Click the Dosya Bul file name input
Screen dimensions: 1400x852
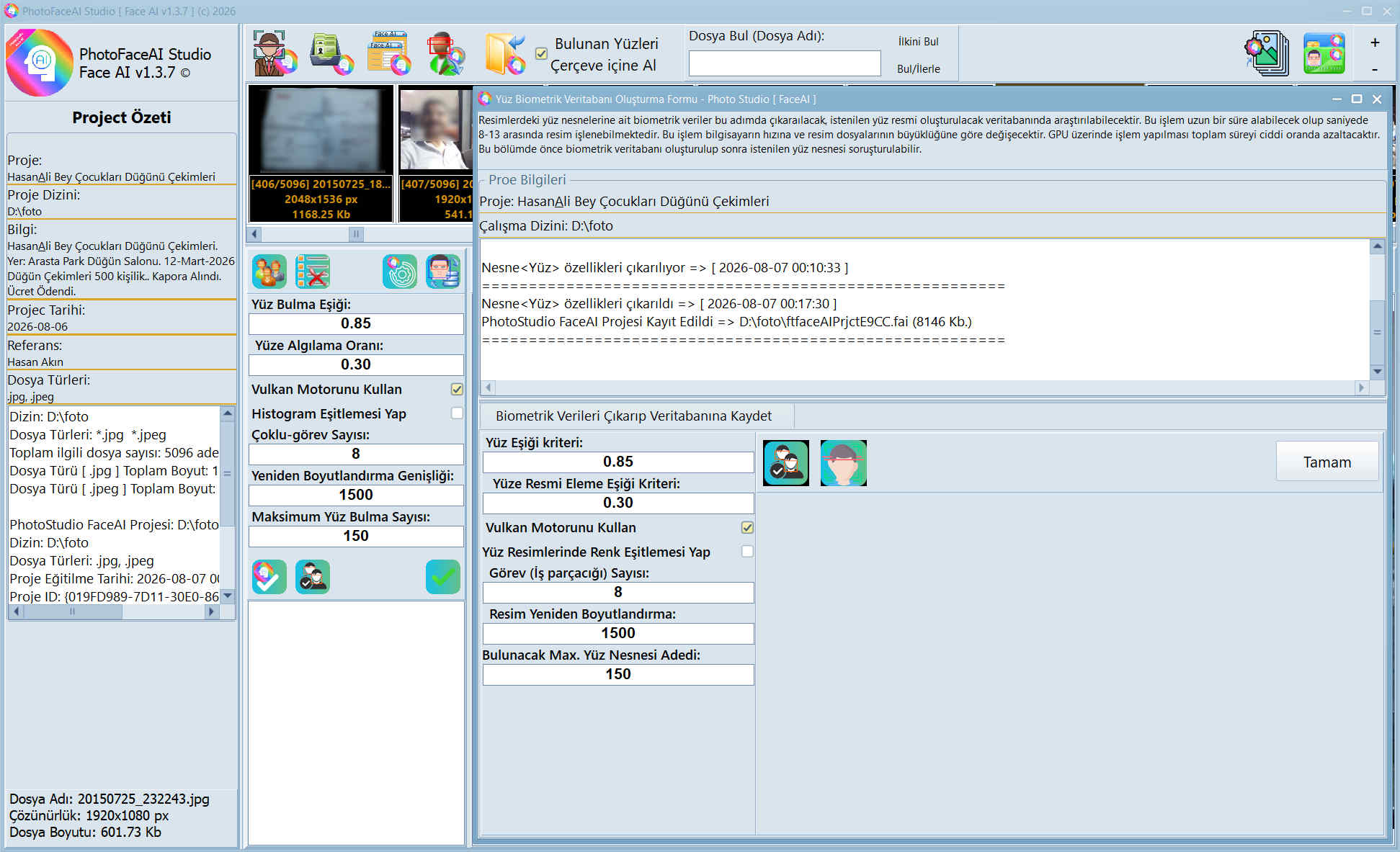[x=785, y=63]
